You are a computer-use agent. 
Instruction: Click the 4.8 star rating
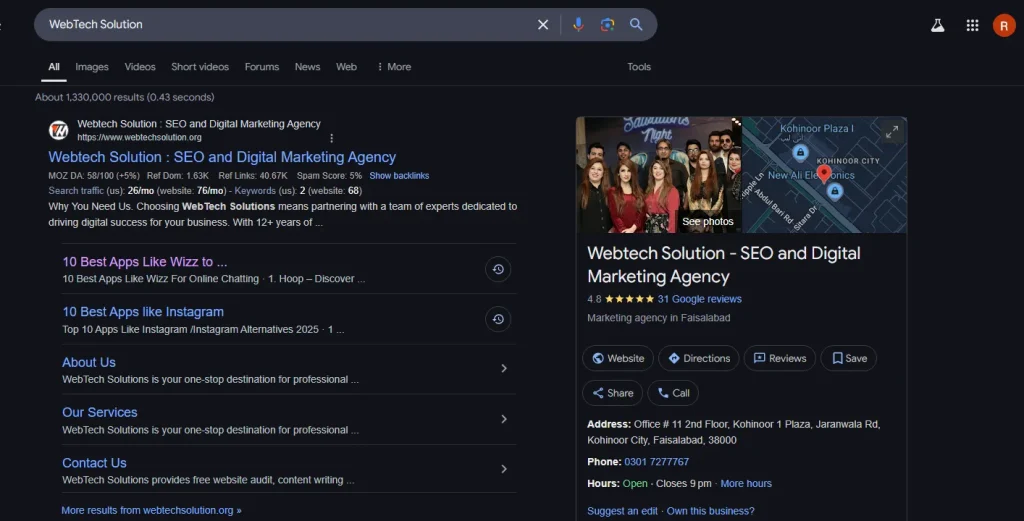click(620, 299)
